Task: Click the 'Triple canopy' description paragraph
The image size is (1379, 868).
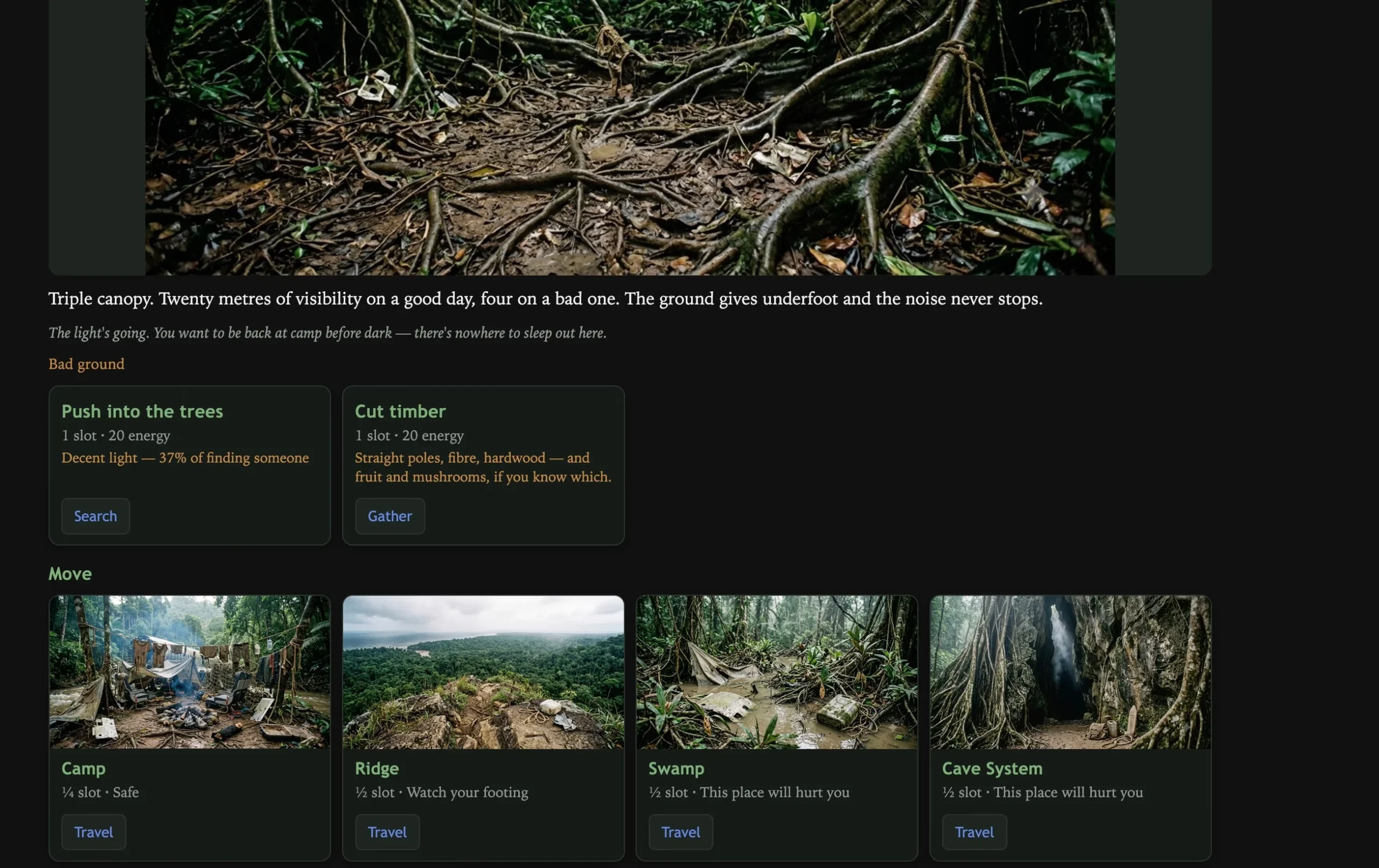Action: [545, 299]
